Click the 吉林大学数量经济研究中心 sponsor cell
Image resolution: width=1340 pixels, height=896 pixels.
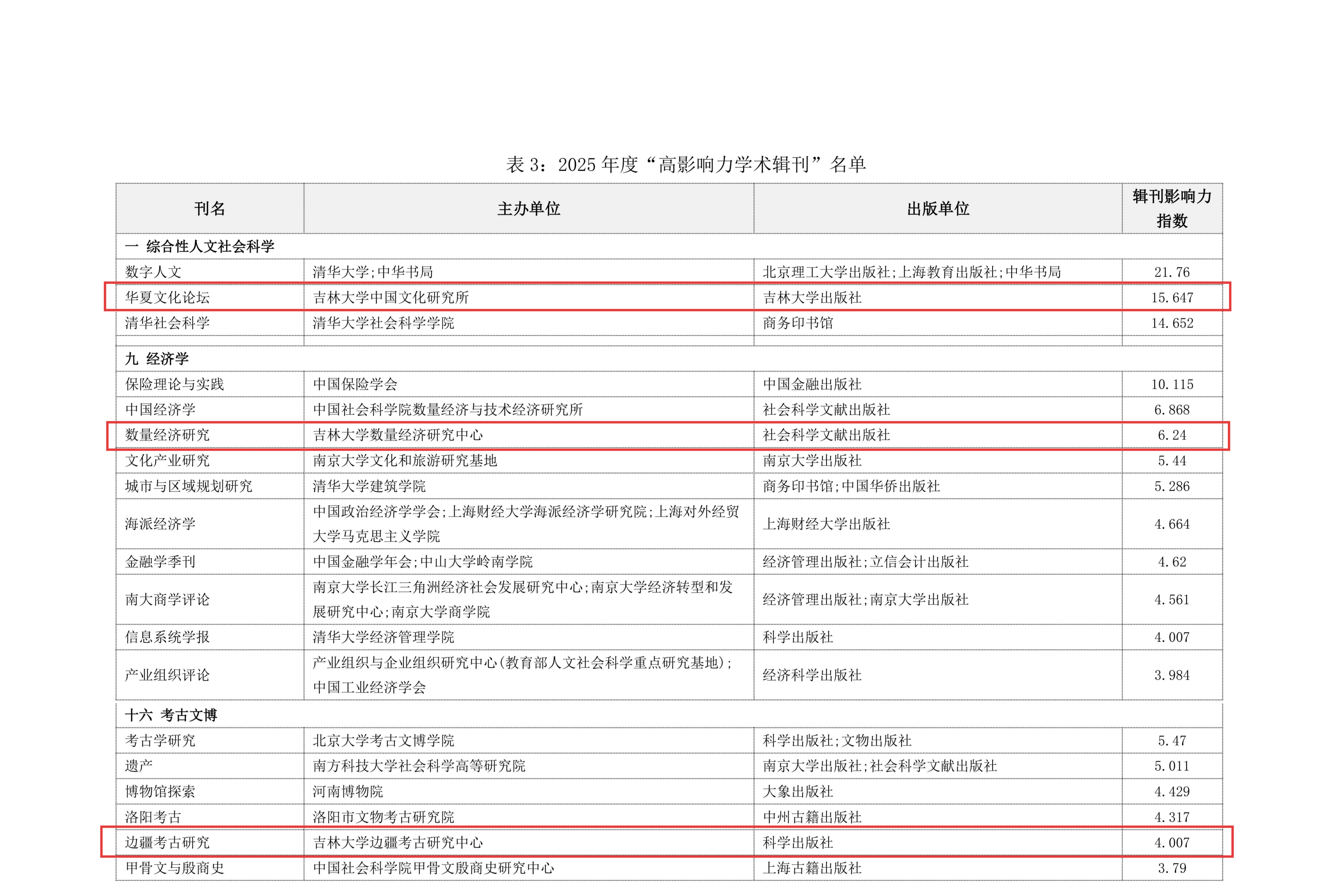coord(398,435)
